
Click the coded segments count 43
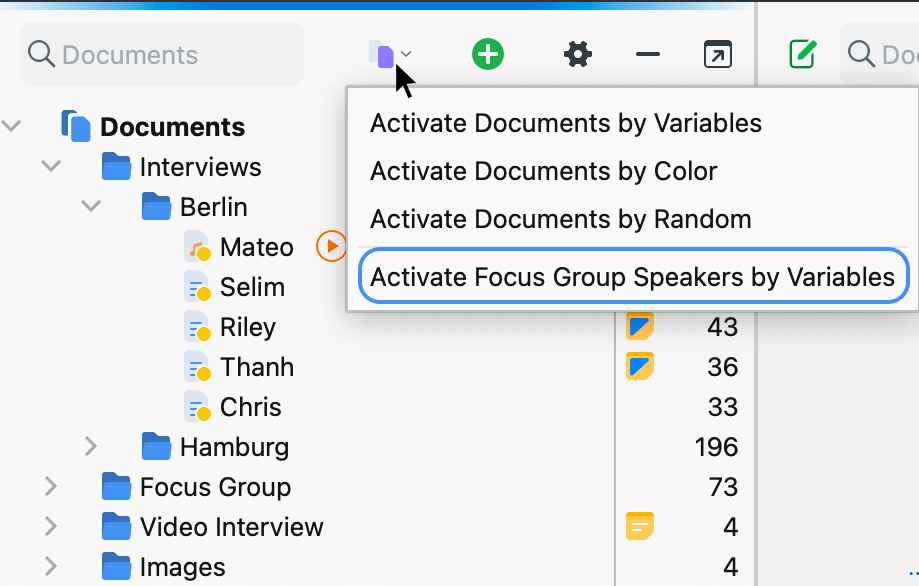point(722,327)
